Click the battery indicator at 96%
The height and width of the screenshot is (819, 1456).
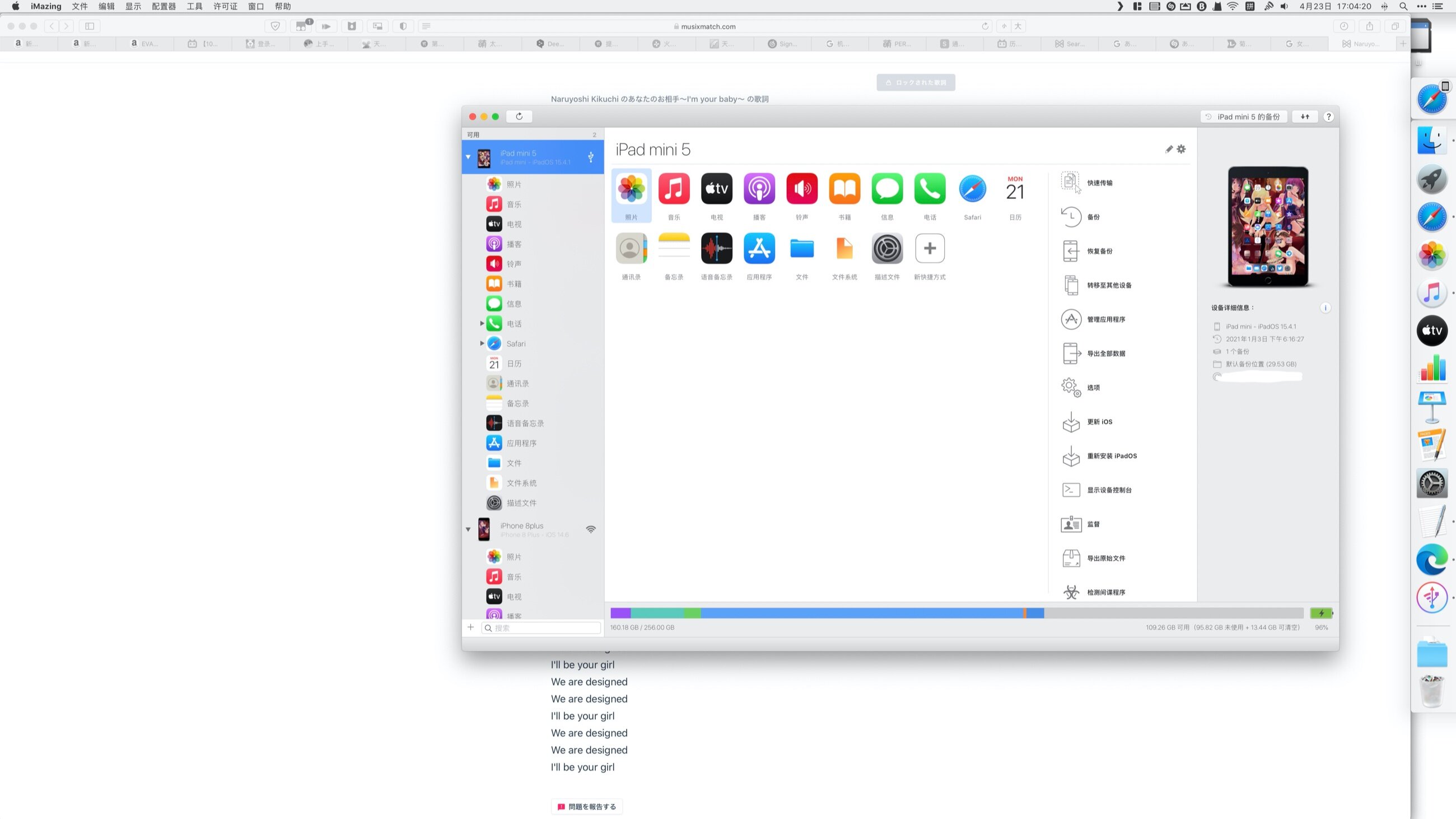coord(1322,613)
